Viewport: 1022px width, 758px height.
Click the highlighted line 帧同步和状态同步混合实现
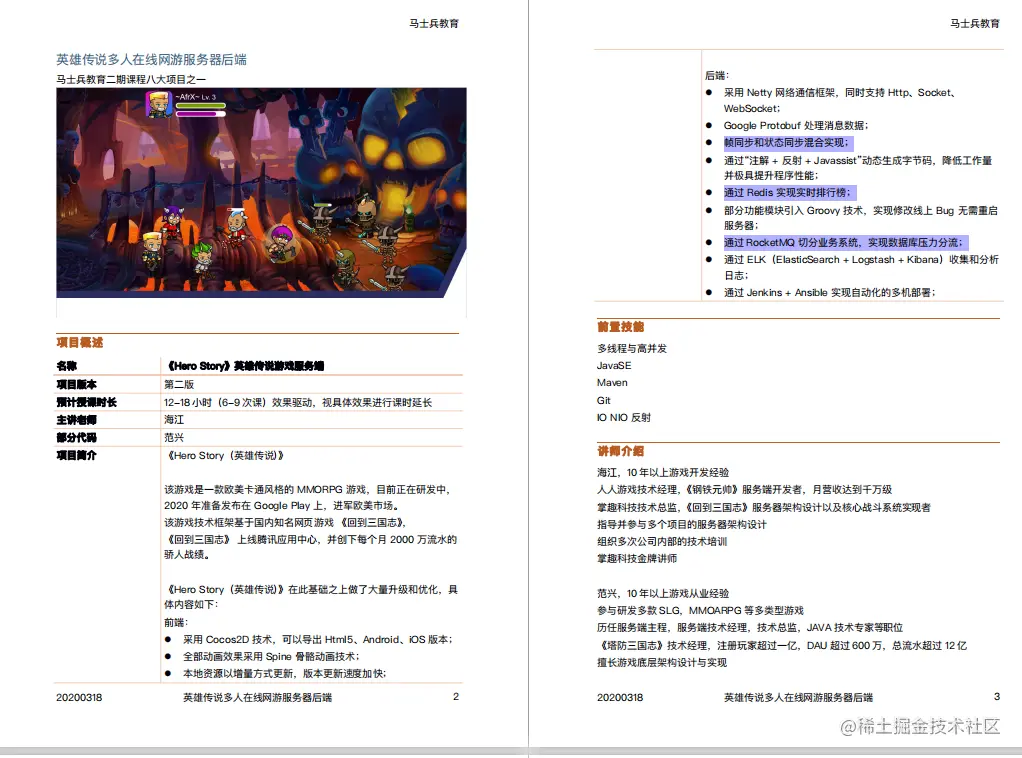[787, 143]
